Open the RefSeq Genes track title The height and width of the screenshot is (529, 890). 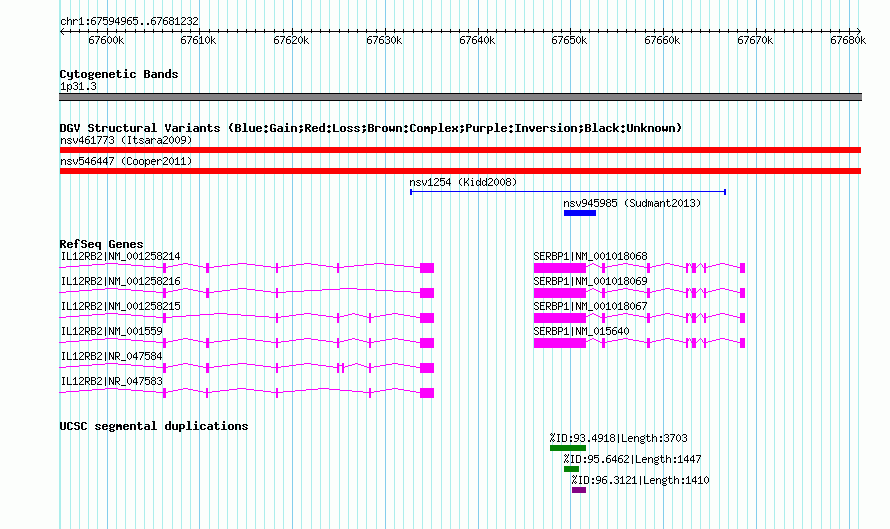[101, 244]
